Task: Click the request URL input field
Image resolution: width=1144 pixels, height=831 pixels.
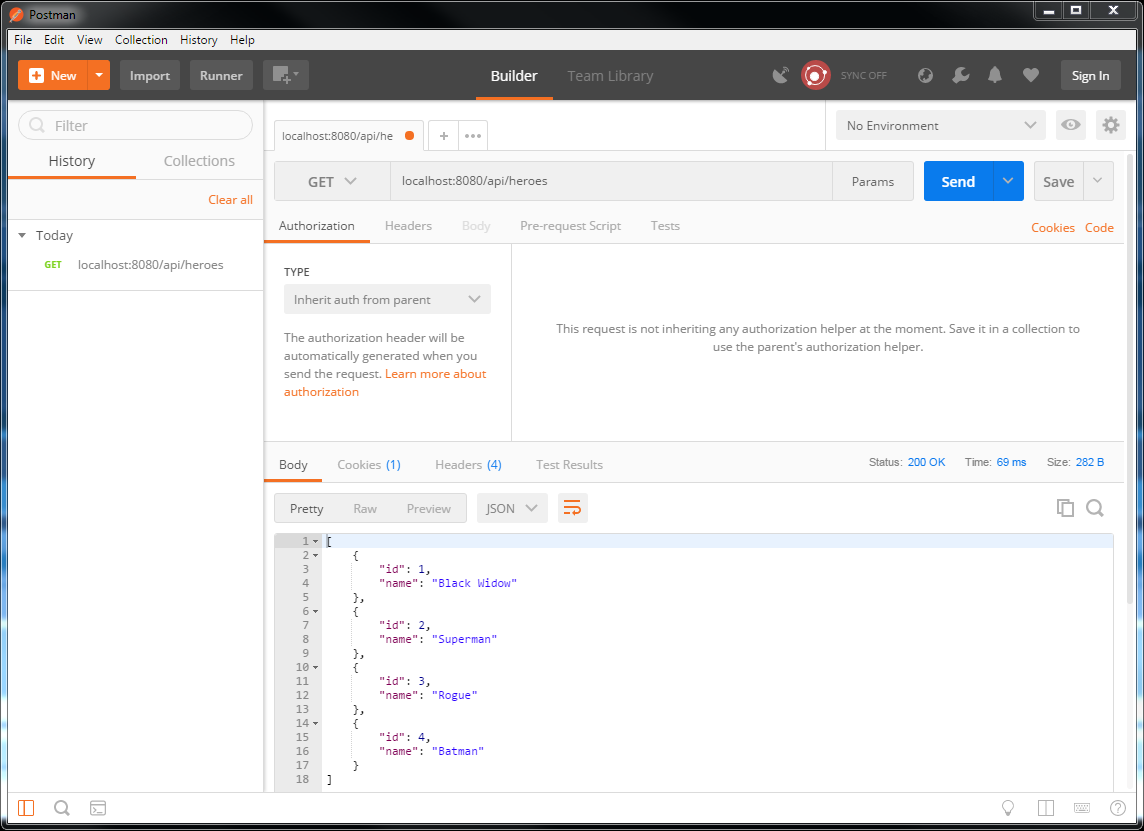Action: coord(611,181)
